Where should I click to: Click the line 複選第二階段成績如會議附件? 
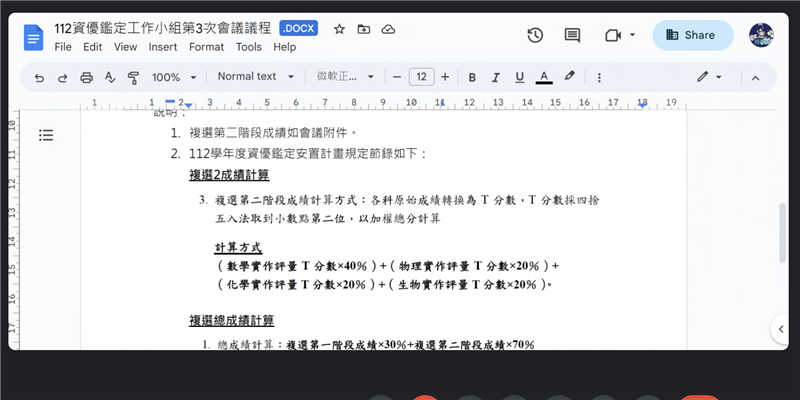(272, 133)
